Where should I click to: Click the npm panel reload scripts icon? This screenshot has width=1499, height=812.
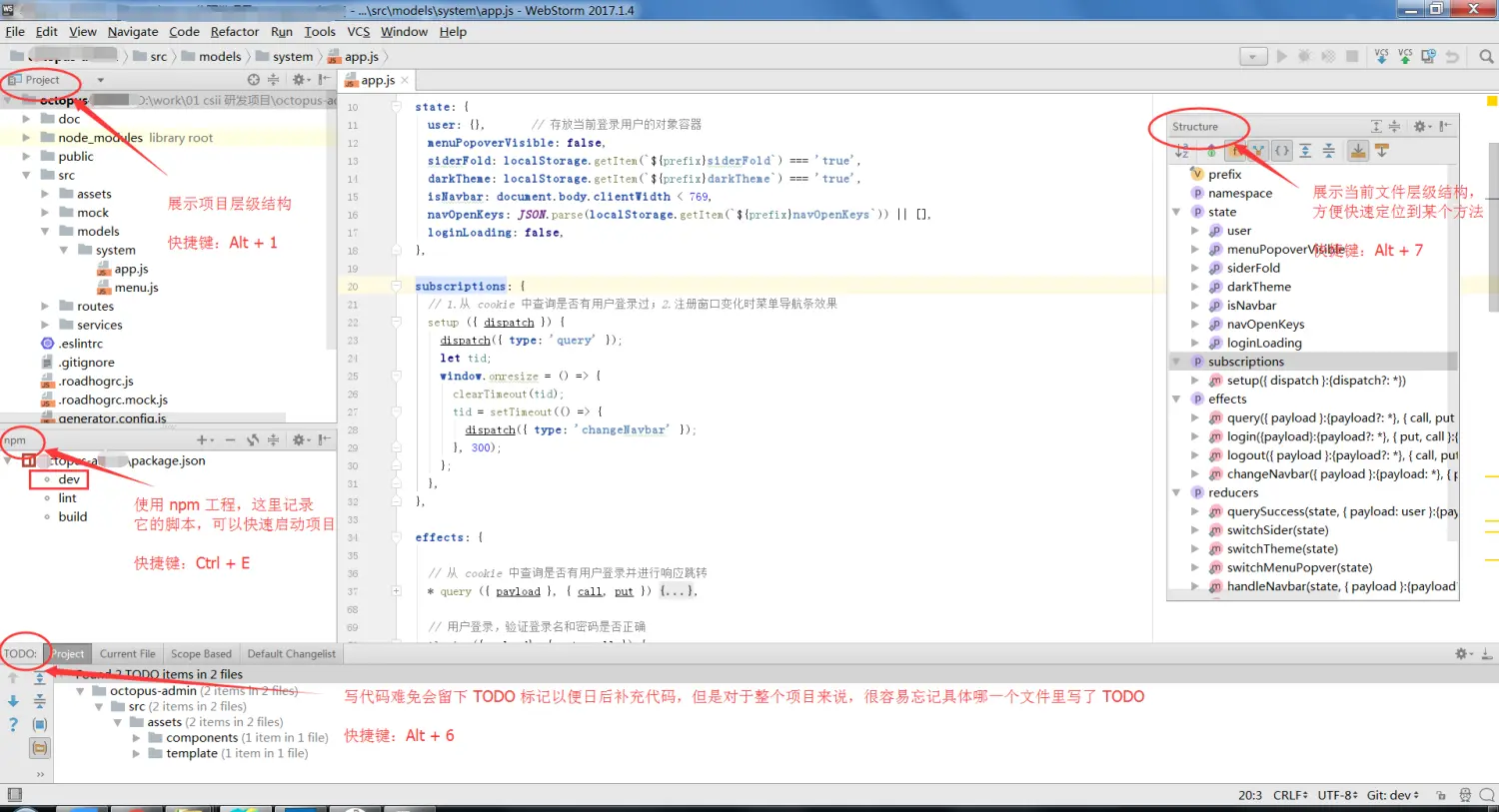pos(253,439)
